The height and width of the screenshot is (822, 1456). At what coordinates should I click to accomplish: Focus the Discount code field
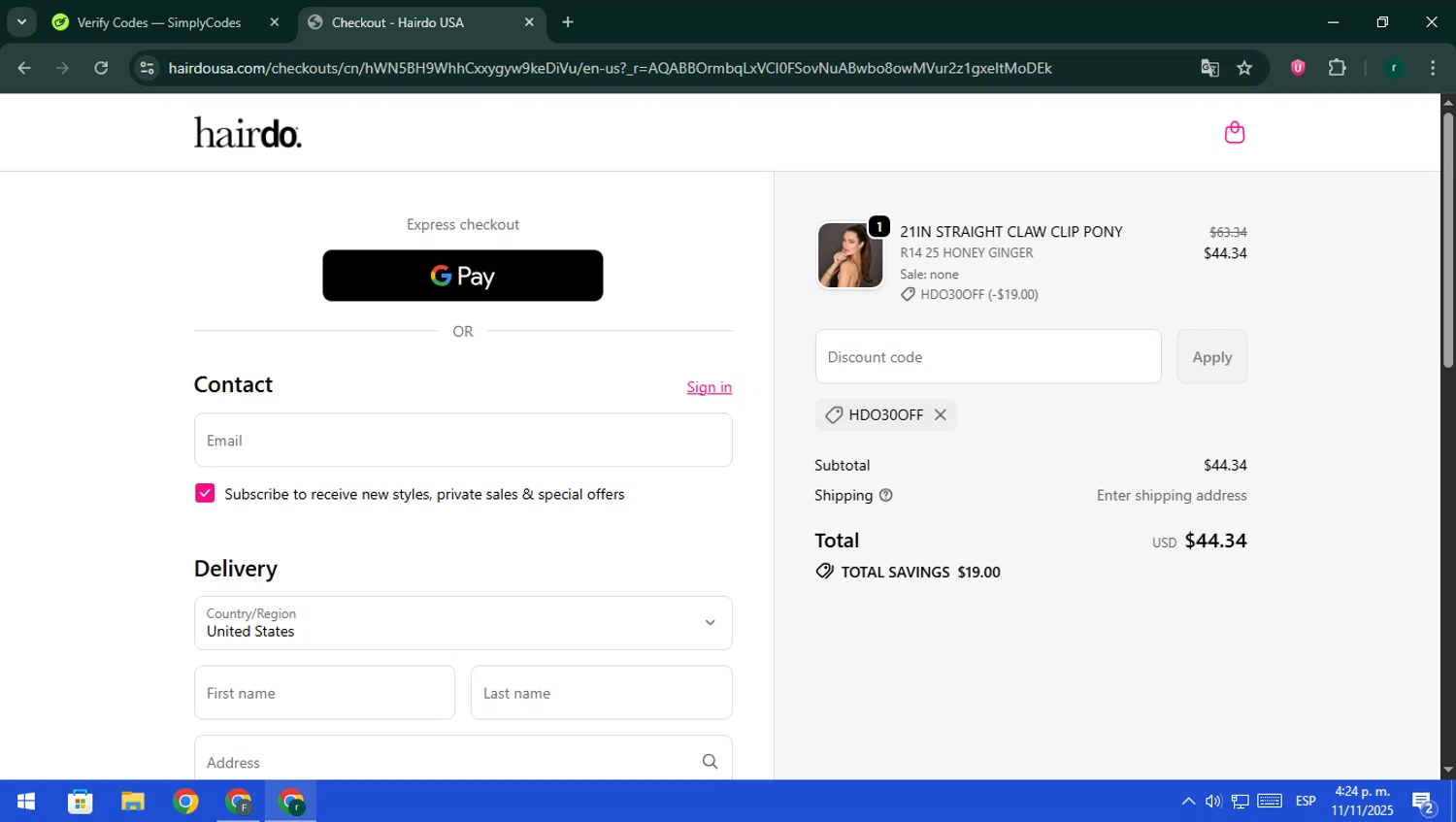pos(988,356)
